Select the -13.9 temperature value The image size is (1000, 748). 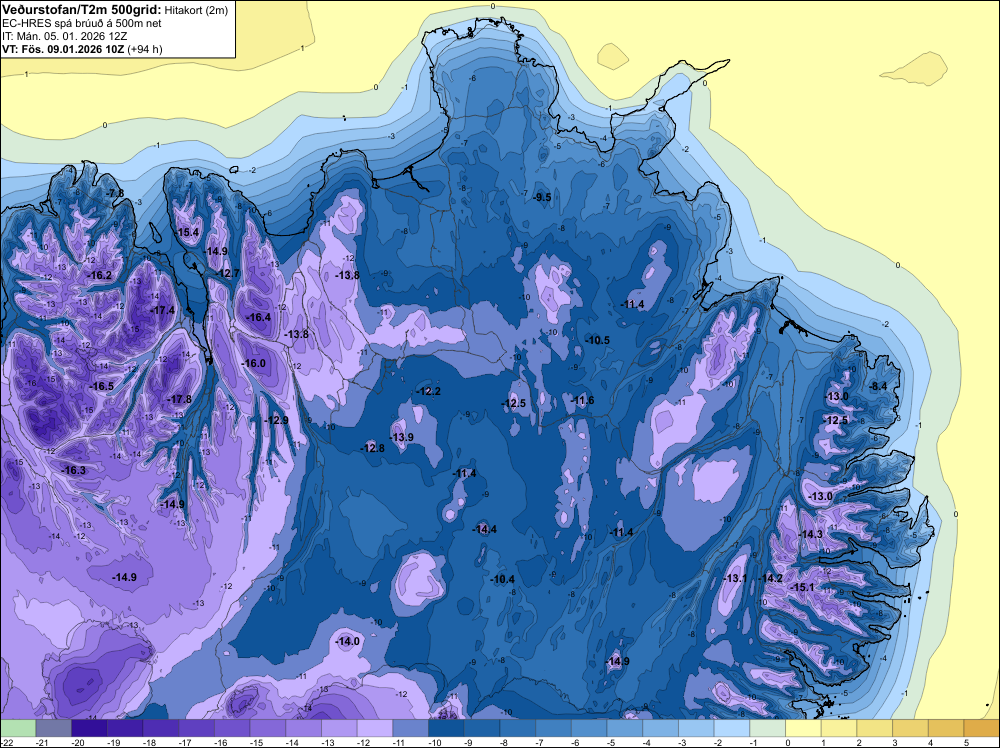(401, 437)
